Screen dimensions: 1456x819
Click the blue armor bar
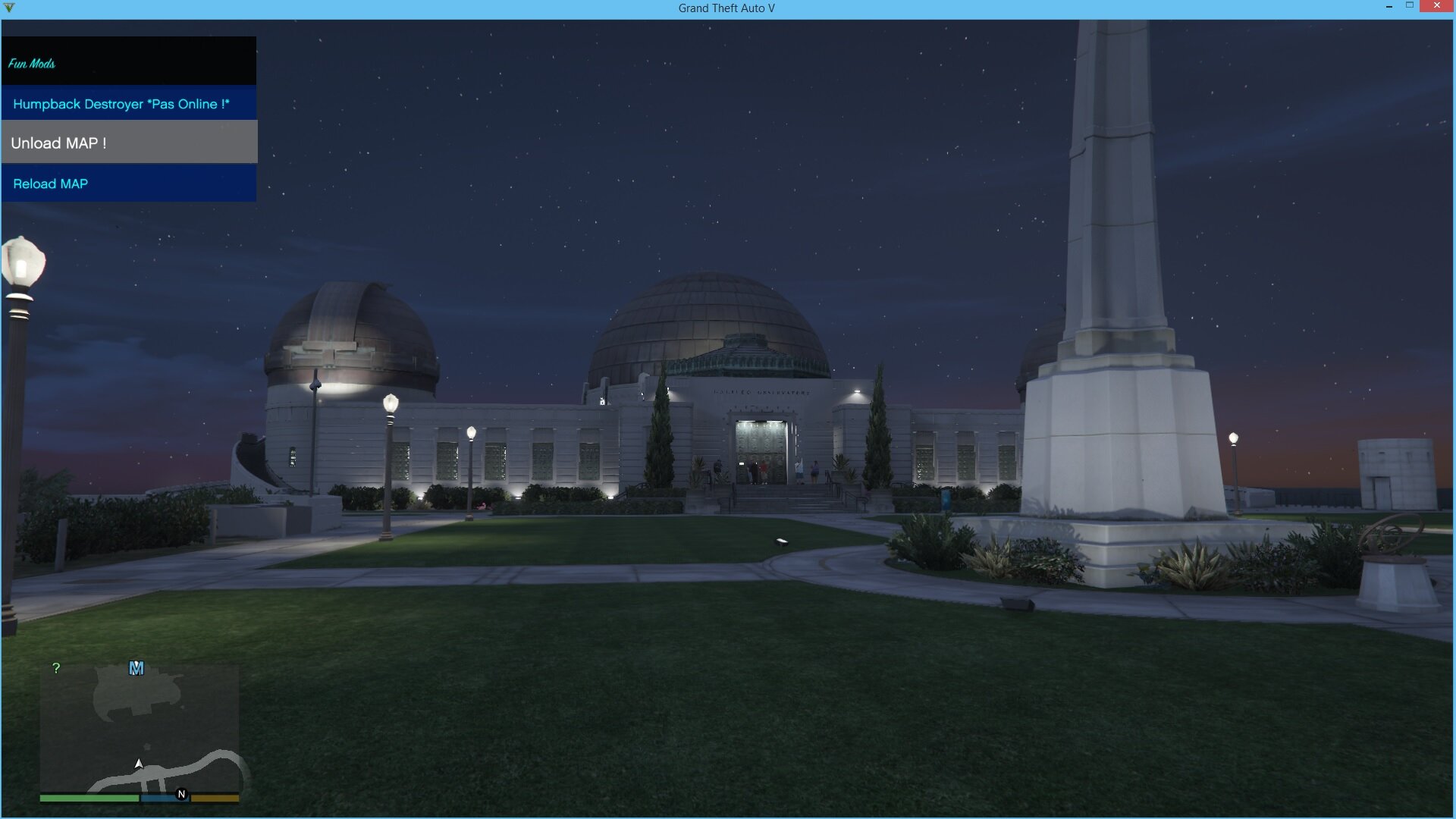(x=158, y=798)
